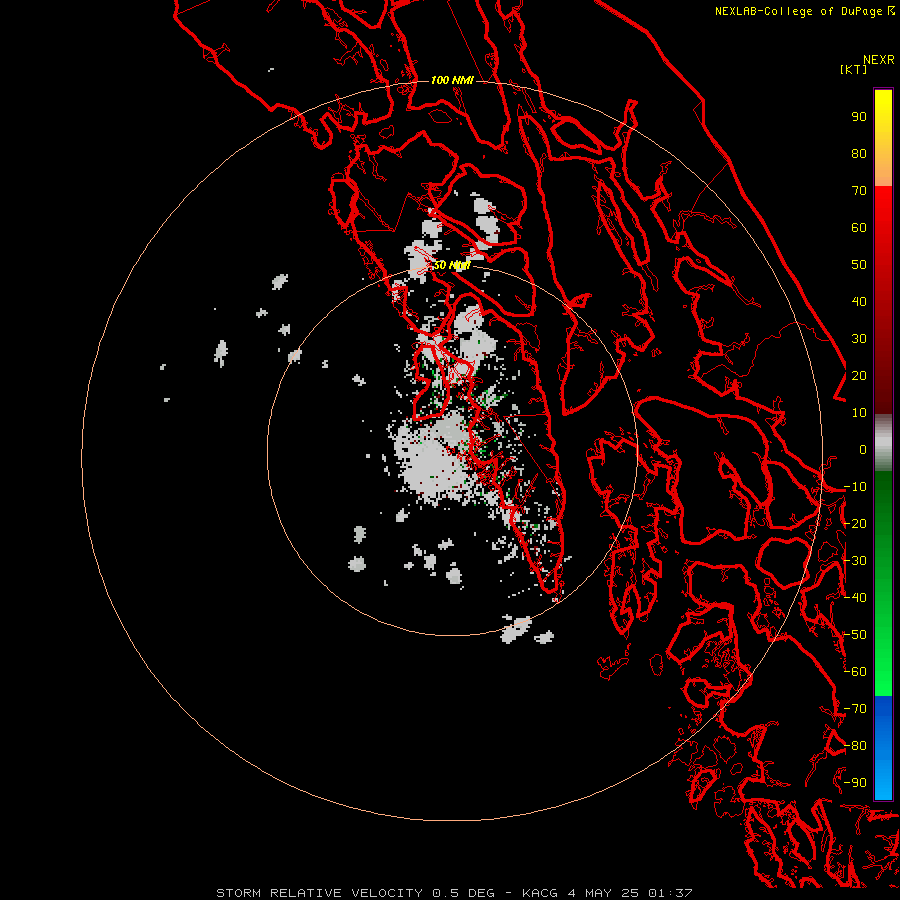The height and width of the screenshot is (900, 900).
Task: Pick the yellow-orange top segment of the velocity color bar
Action: click(x=883, y=138)
